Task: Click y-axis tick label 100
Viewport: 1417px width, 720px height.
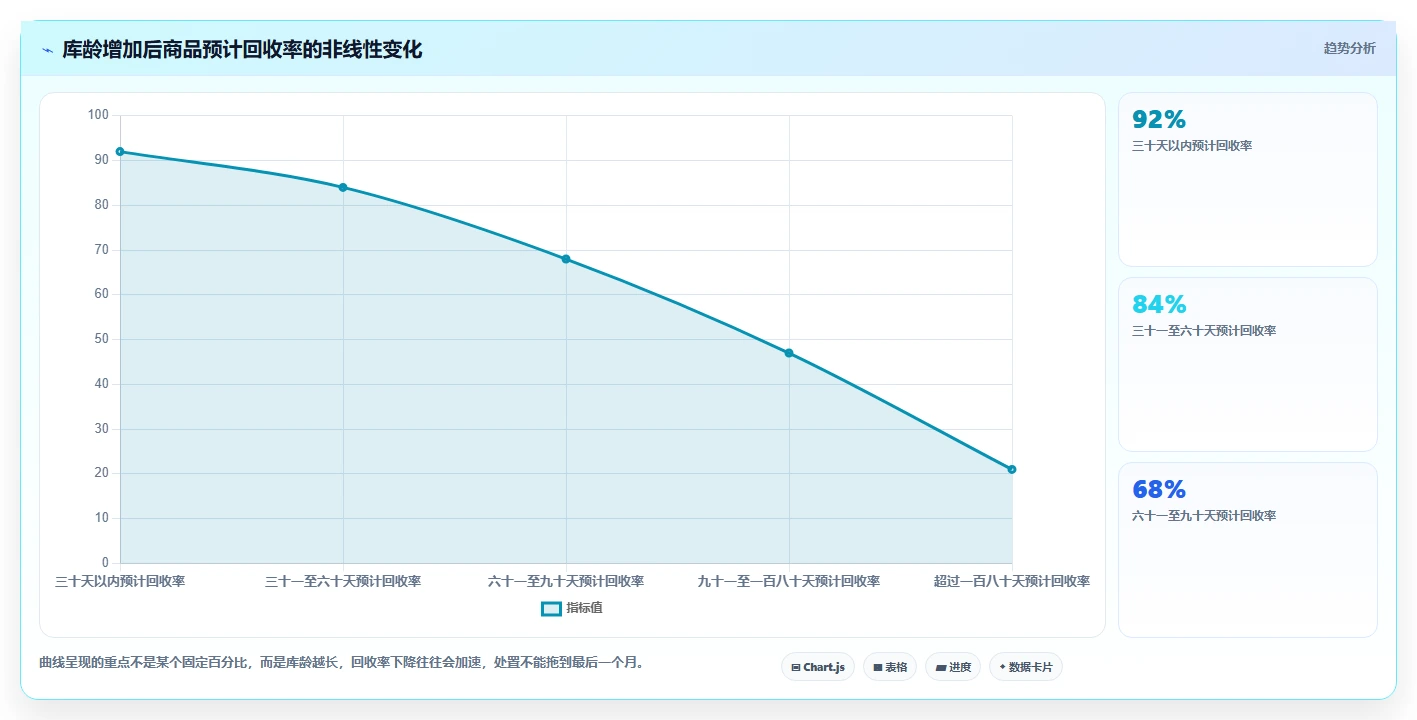Action: [98, 115]
